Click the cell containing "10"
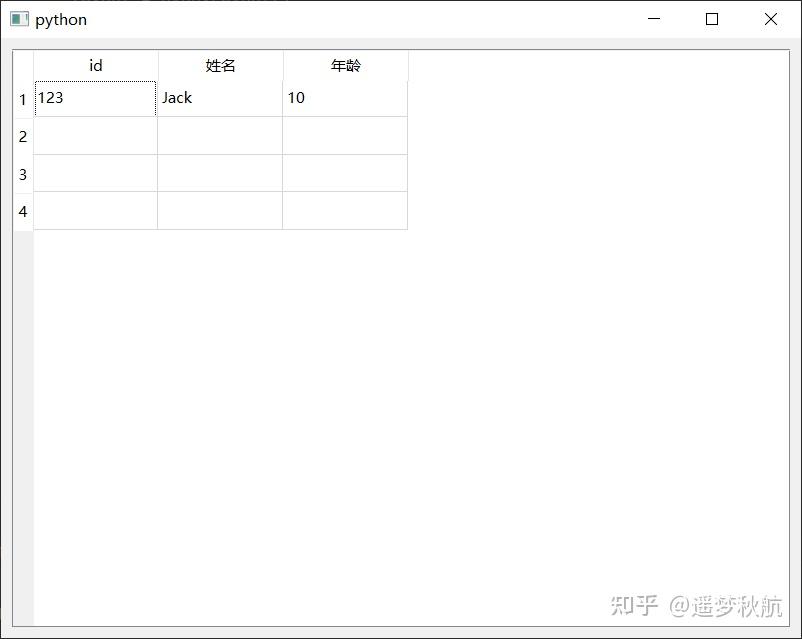This screenshot has width=802, height=639. pos(344,98)
